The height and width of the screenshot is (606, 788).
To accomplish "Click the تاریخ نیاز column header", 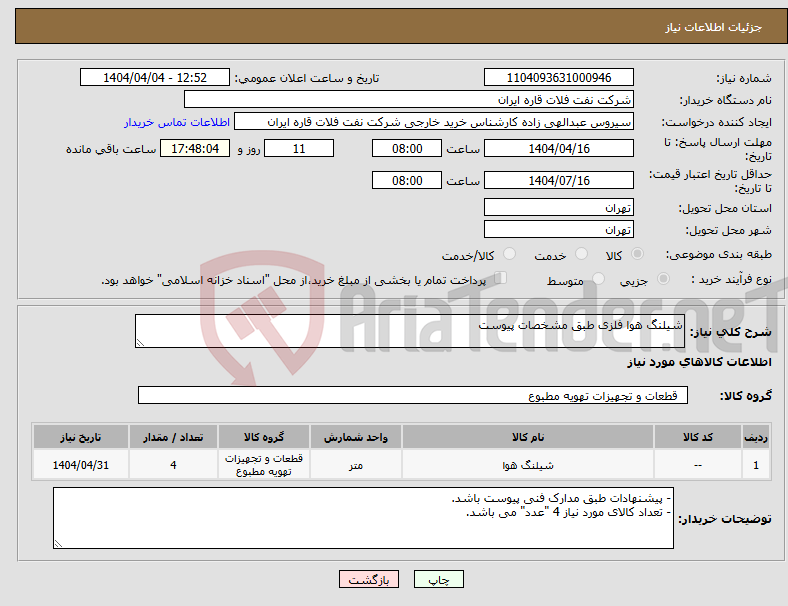I will click(80, 437).
